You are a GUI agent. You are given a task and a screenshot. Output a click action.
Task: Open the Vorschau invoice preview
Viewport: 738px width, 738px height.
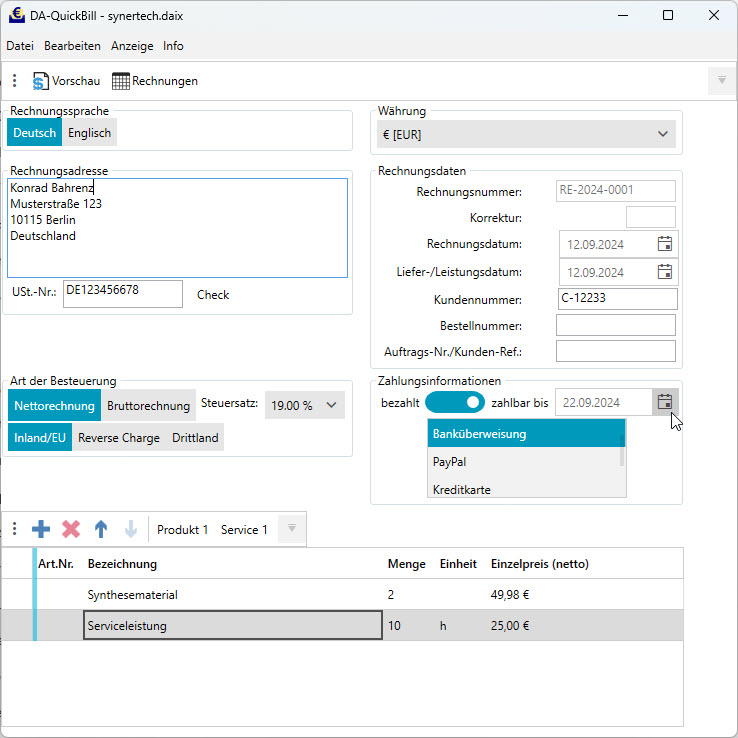coord(66,81)
